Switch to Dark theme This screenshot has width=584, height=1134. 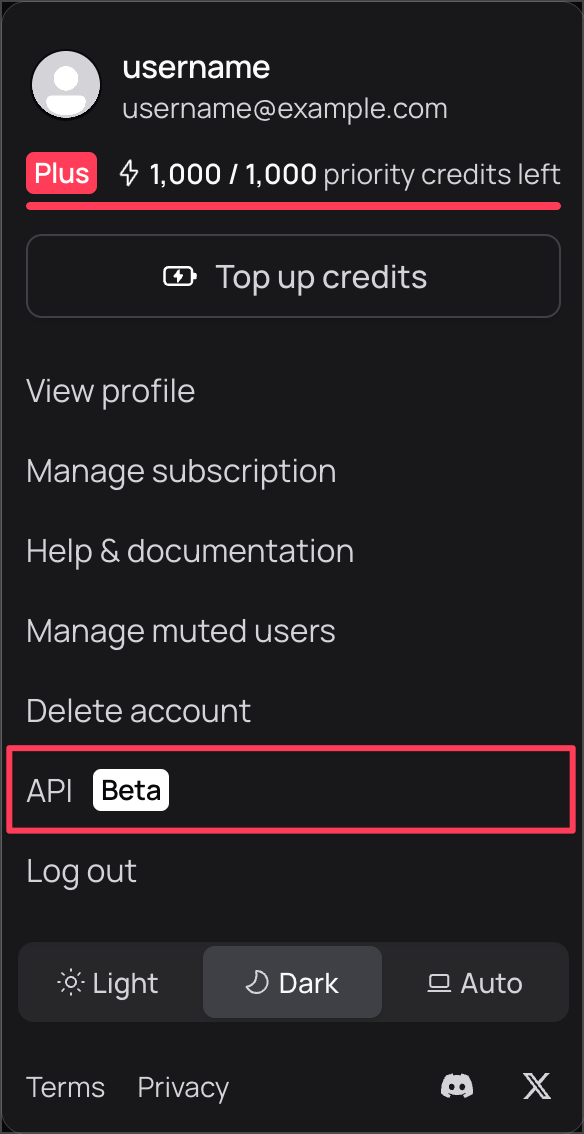[292, 982]
